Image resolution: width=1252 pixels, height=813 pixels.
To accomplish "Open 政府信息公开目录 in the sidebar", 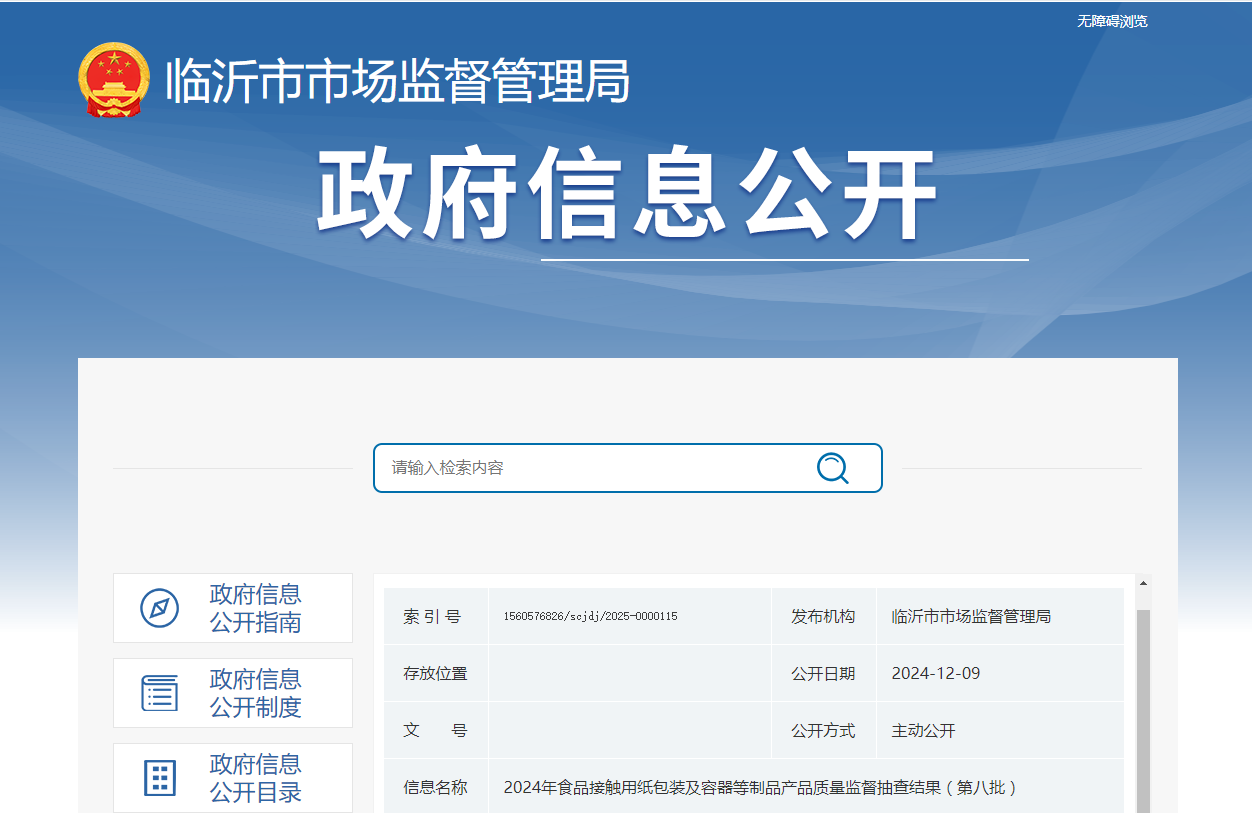I will point(233,778).
